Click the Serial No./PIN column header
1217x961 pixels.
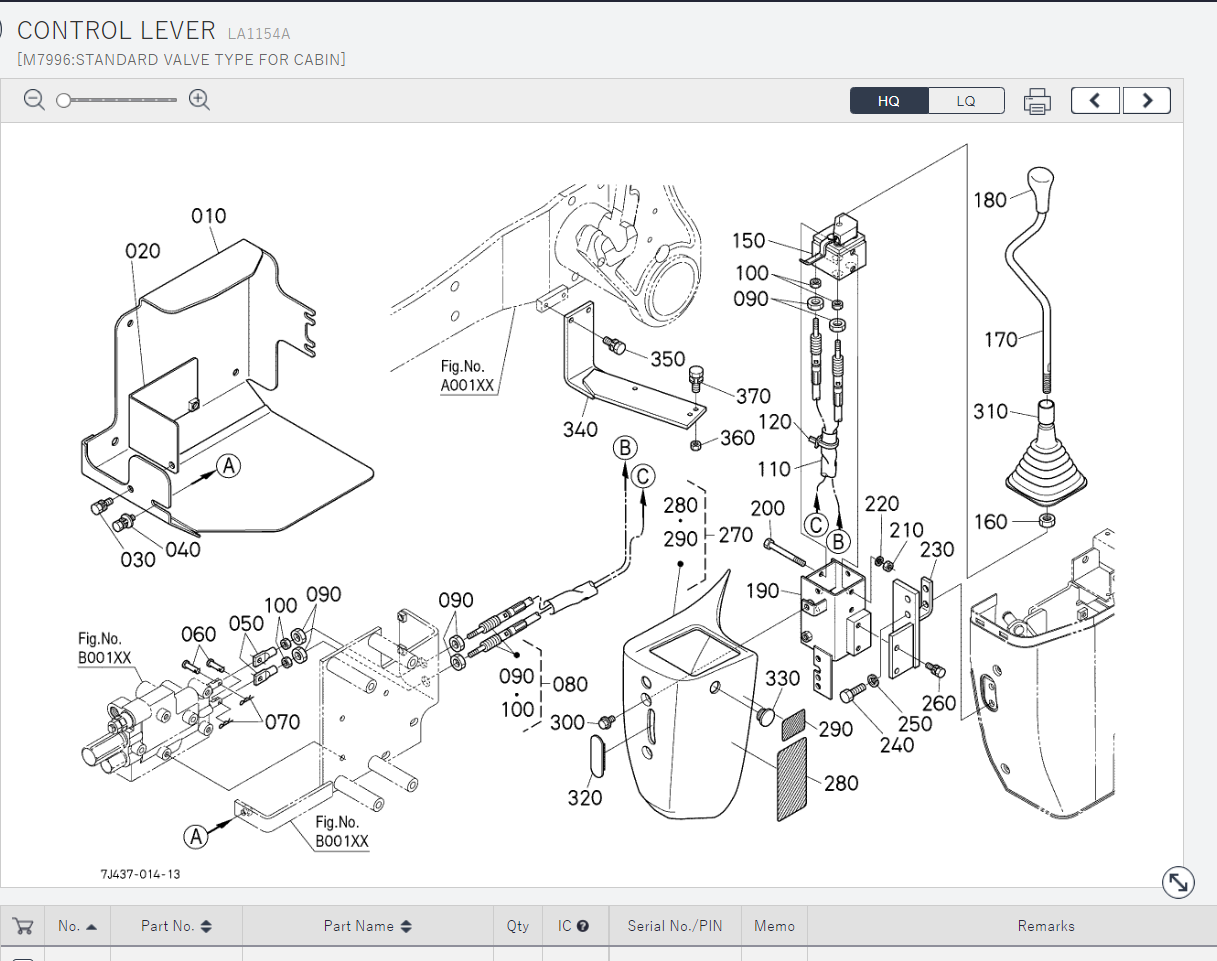point(673,926)
